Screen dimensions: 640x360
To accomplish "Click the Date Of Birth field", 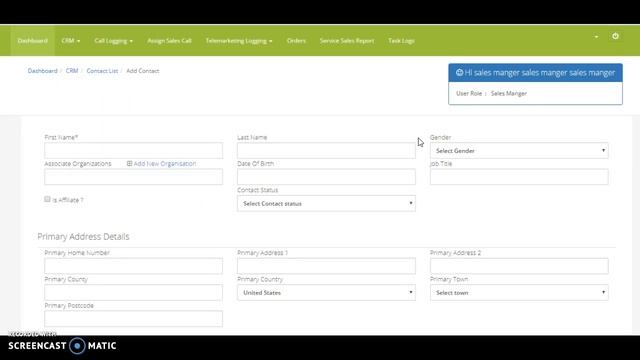I will click(326, 177).
